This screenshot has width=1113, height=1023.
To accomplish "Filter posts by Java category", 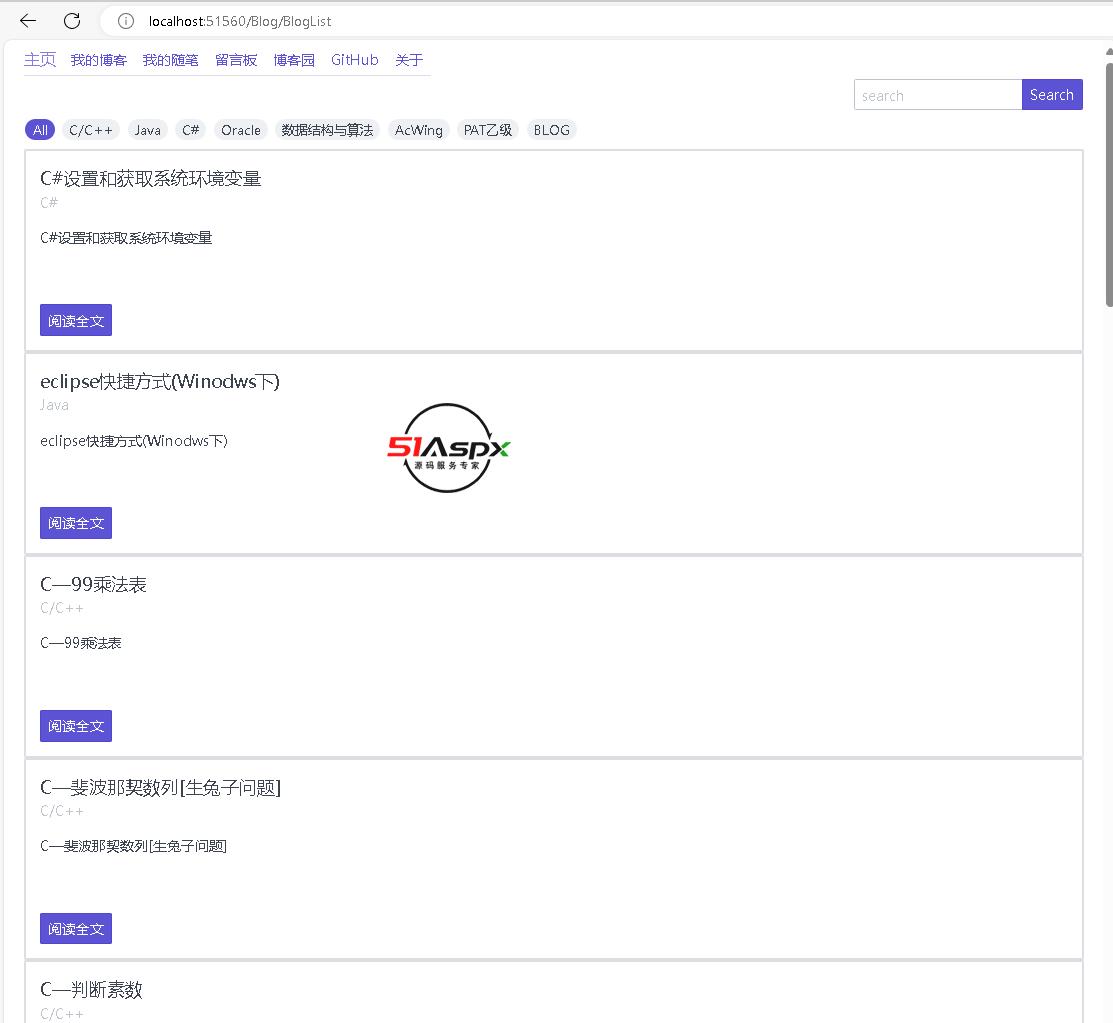I will 148,130.
